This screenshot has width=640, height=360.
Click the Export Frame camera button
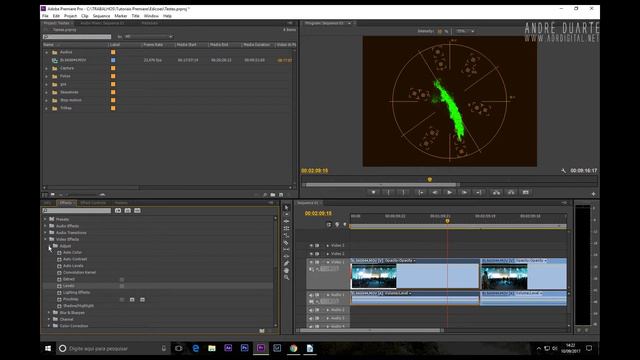click(x=526, y=192)
